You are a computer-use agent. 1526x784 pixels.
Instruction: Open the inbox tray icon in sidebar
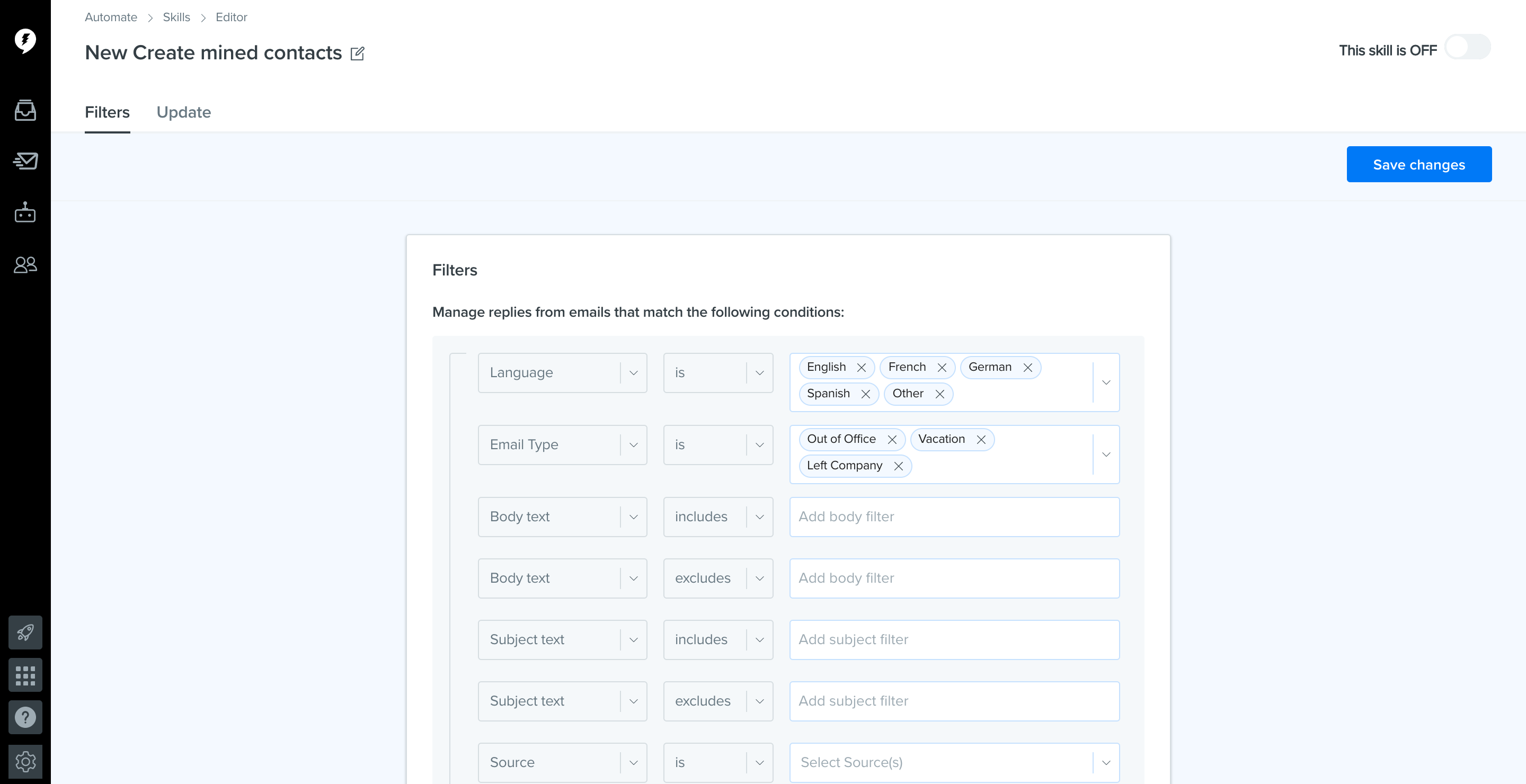[25, 110]
